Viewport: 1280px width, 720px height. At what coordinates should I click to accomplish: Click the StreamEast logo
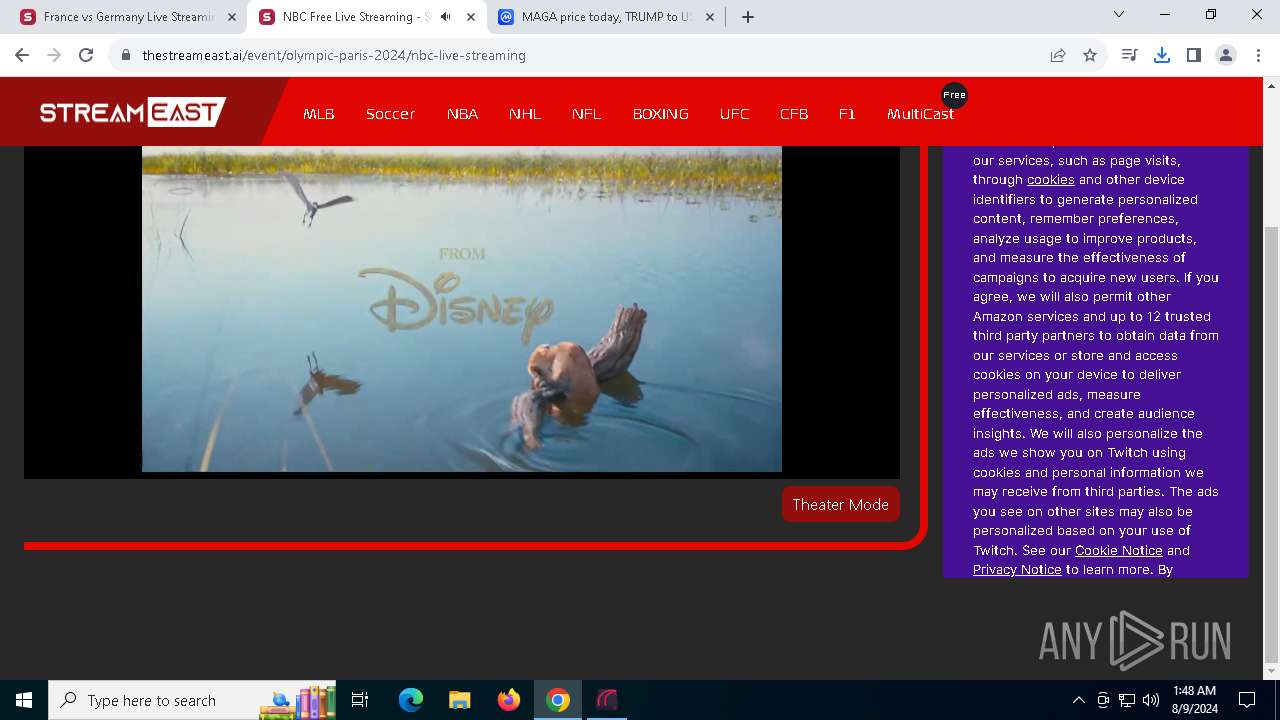point(133,112)
